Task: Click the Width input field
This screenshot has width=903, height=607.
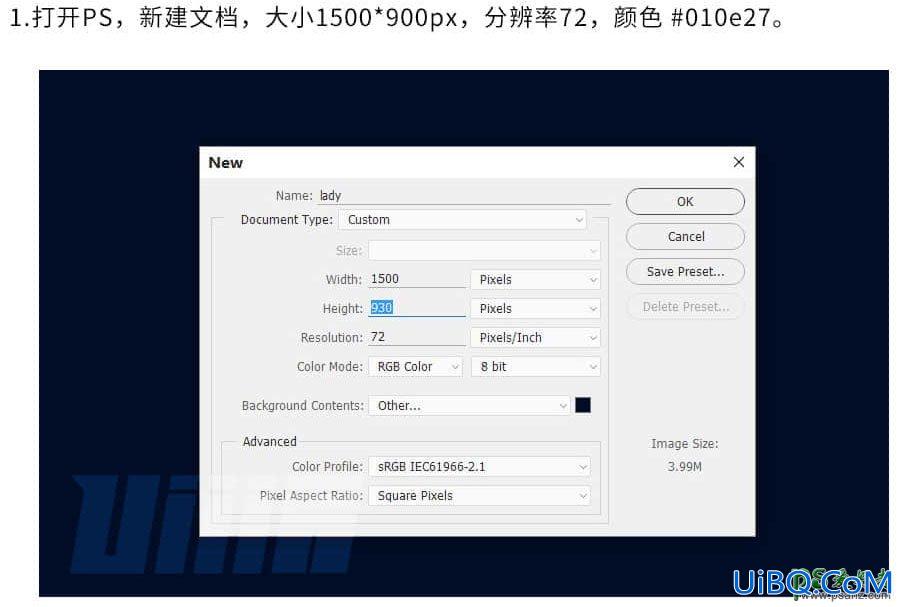Action: coord(417,279)
